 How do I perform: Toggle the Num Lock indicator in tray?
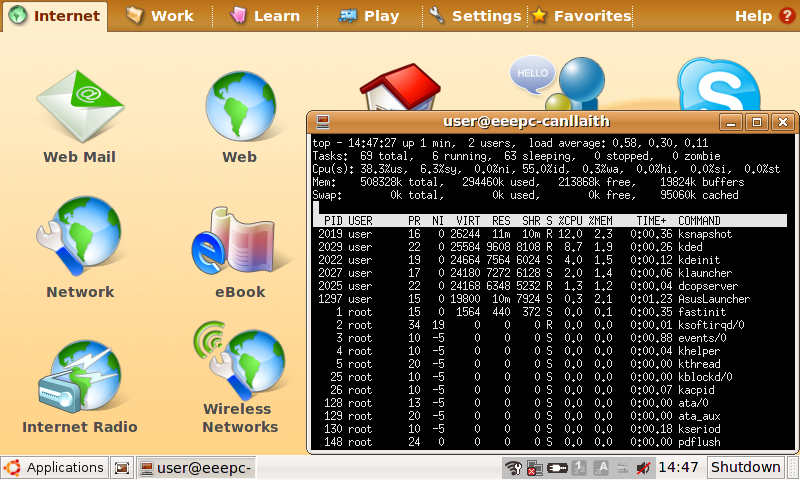tap(580, 467)
